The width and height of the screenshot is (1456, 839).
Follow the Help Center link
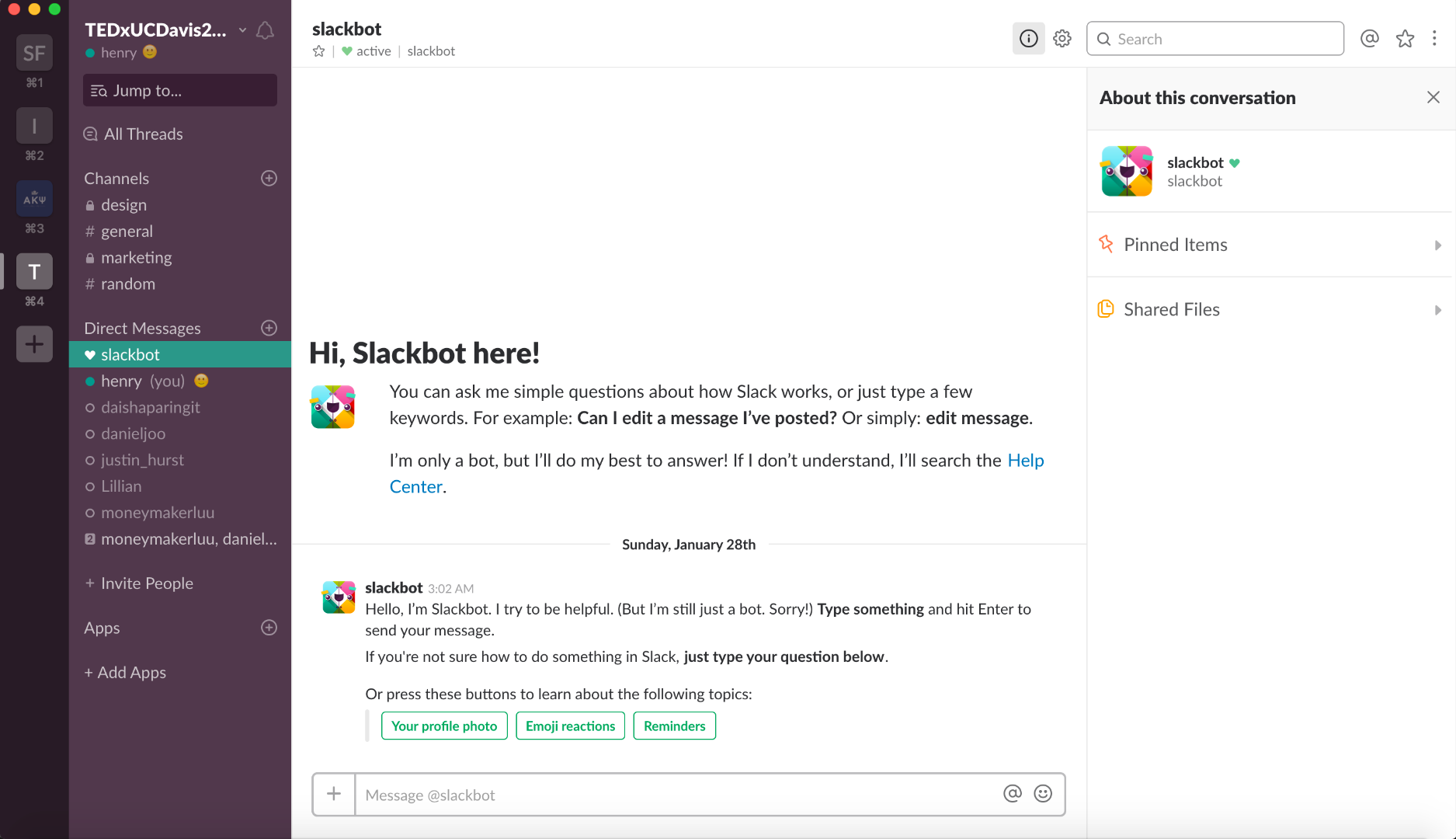pyautogui.click(x=1025, y=461)
